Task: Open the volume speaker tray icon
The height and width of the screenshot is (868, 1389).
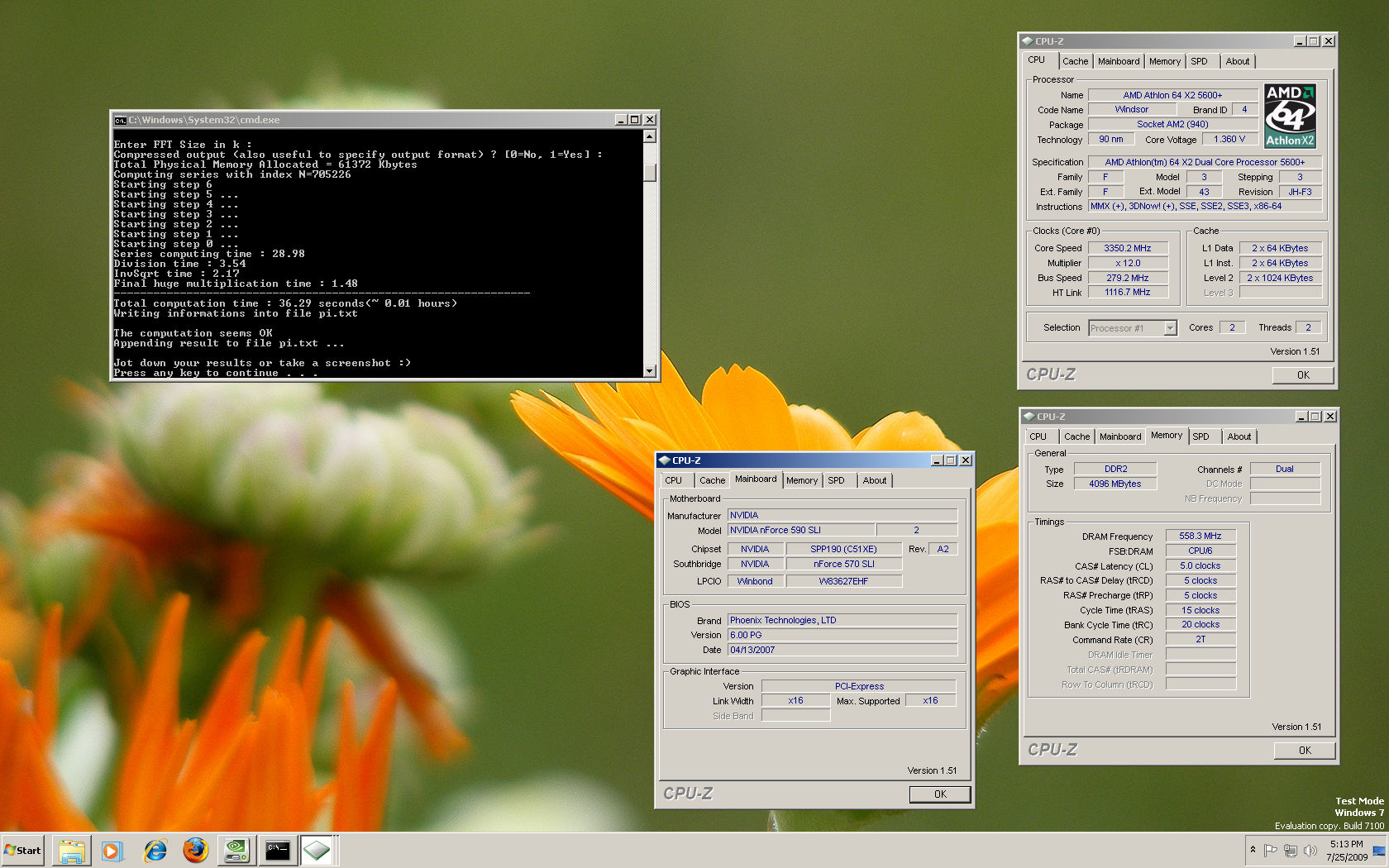Action: 1310,850
